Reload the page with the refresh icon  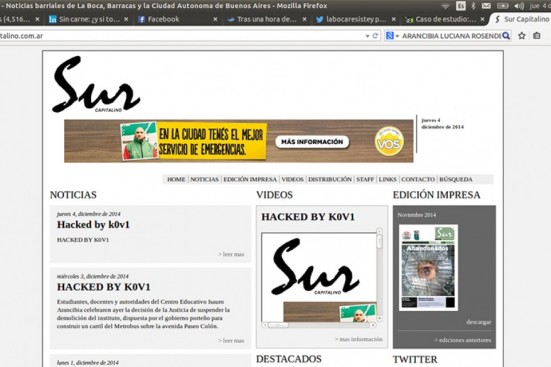click(x=375, y=36)
